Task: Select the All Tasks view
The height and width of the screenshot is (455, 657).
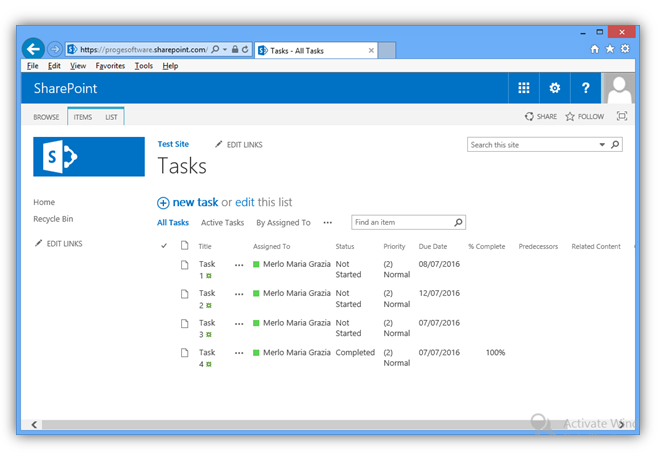Action: pos(173,222)
